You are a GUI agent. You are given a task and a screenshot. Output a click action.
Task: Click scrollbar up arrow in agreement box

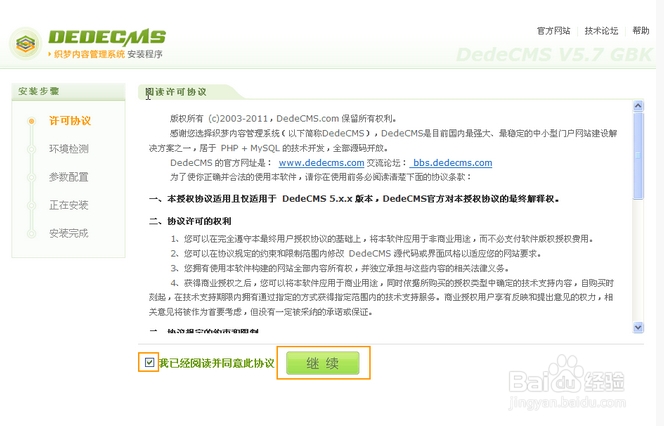click(x=638, y=106)
